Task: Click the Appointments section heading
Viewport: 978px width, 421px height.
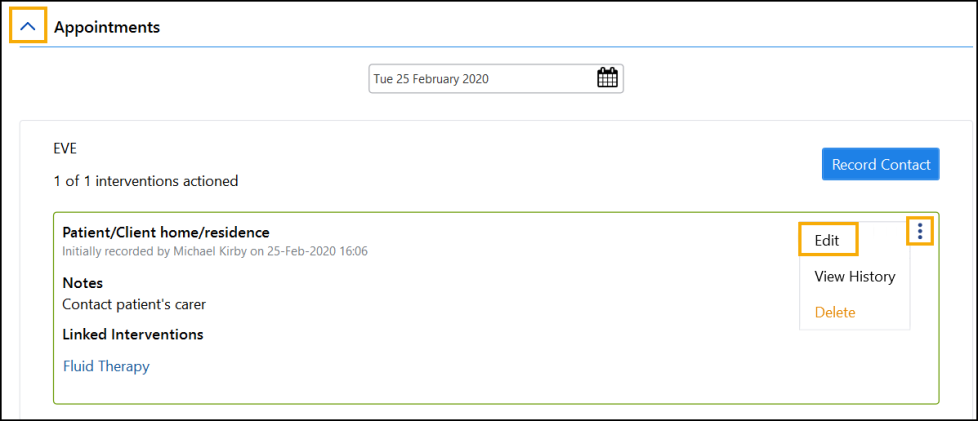Action: 107,27
